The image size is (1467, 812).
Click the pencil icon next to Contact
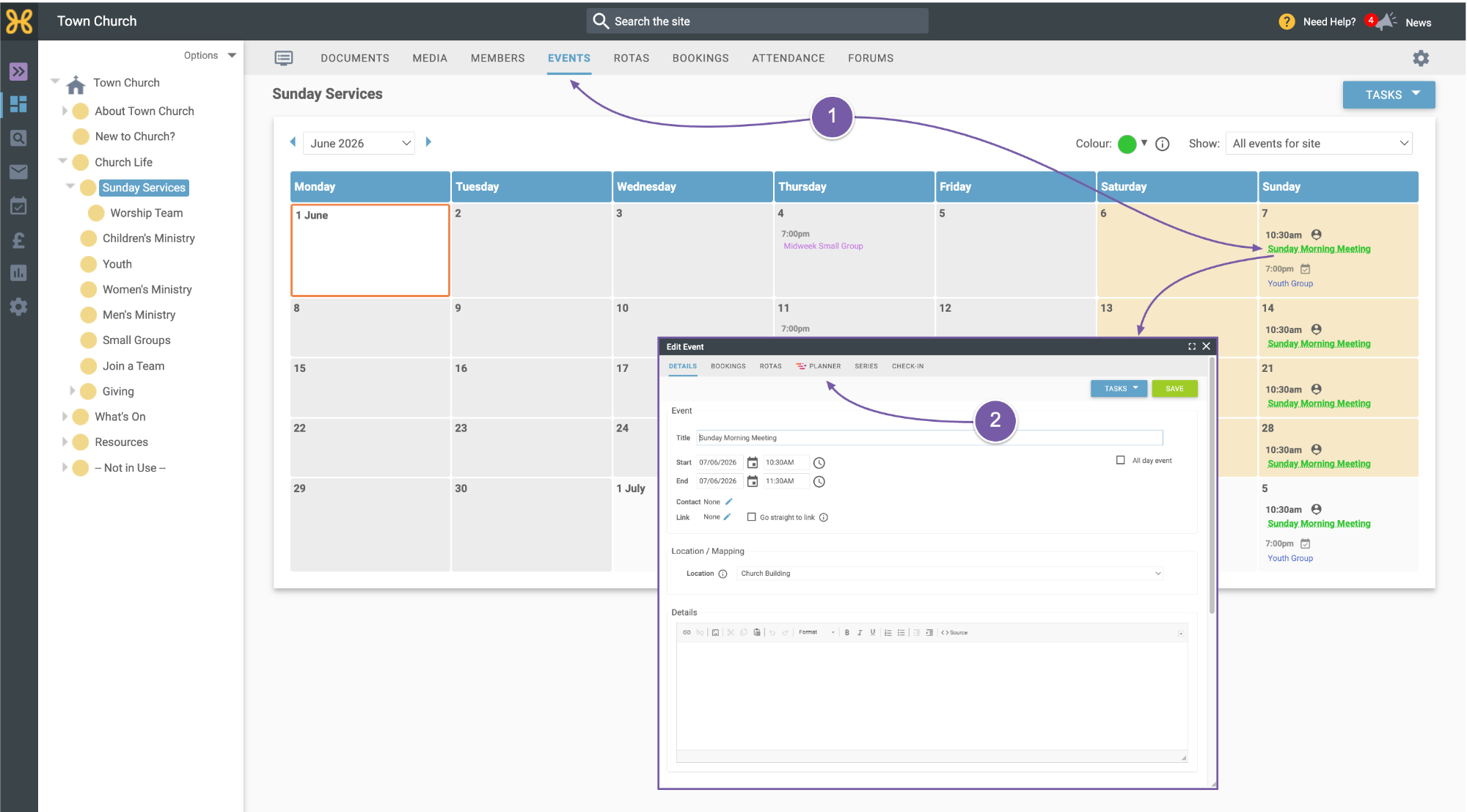pos(729,502)
